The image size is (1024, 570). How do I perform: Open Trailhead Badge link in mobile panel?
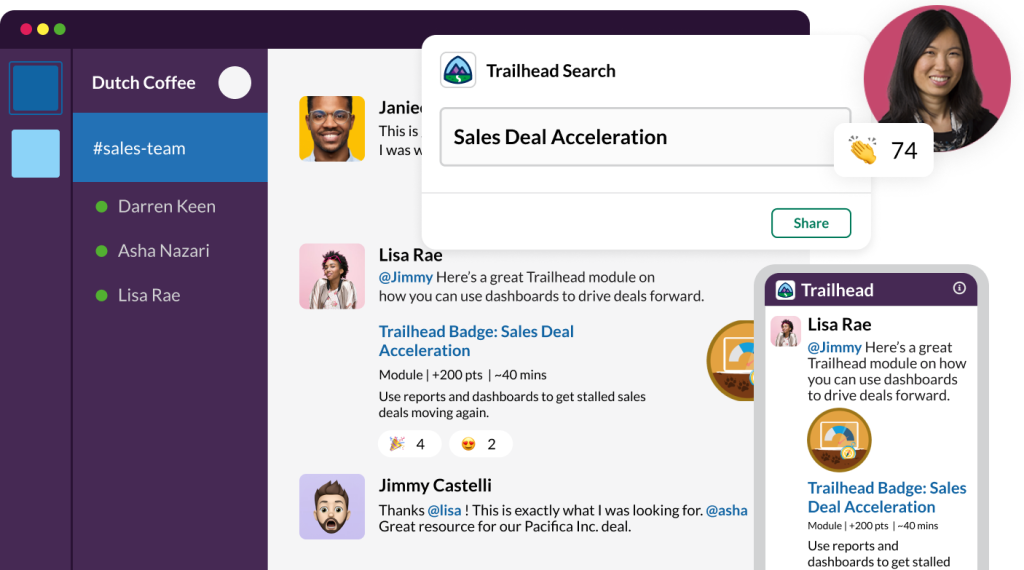click(x=887, y=498)
